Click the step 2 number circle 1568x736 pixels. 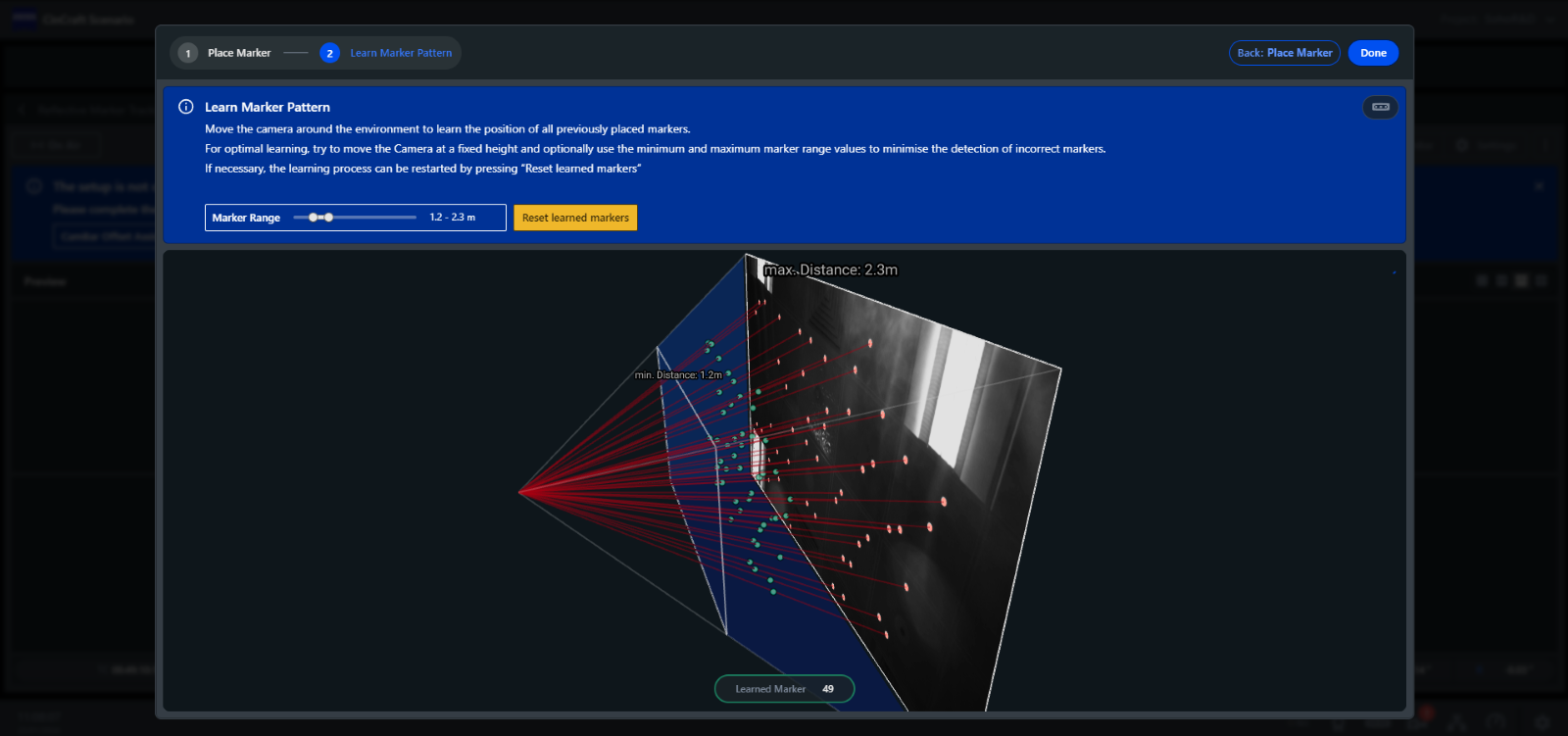tap(329, 53)
